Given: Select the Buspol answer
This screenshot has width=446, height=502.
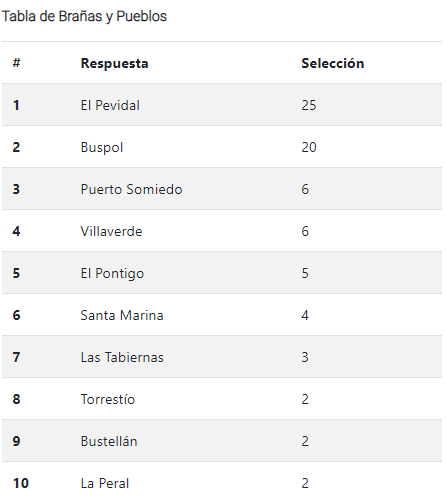Looking at the screenshot, I should [x=102, y=147].
